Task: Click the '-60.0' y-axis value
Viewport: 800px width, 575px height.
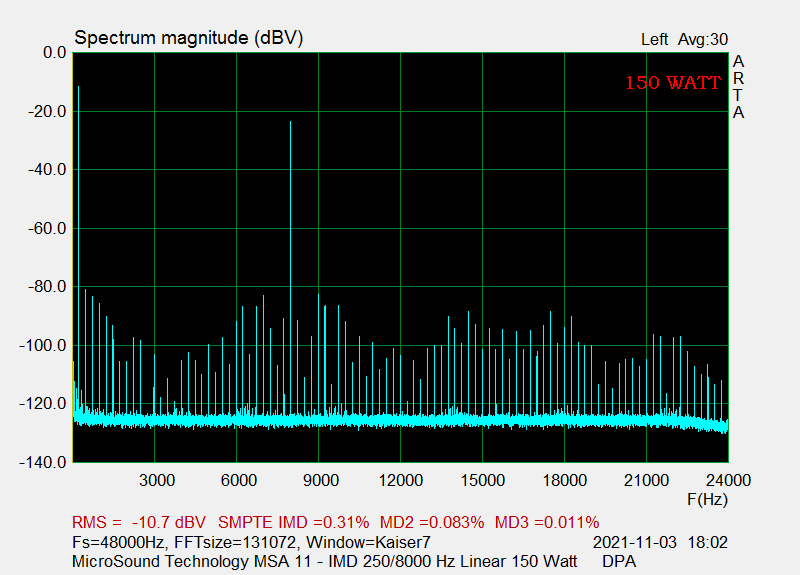Action: [x=47, y=228]
